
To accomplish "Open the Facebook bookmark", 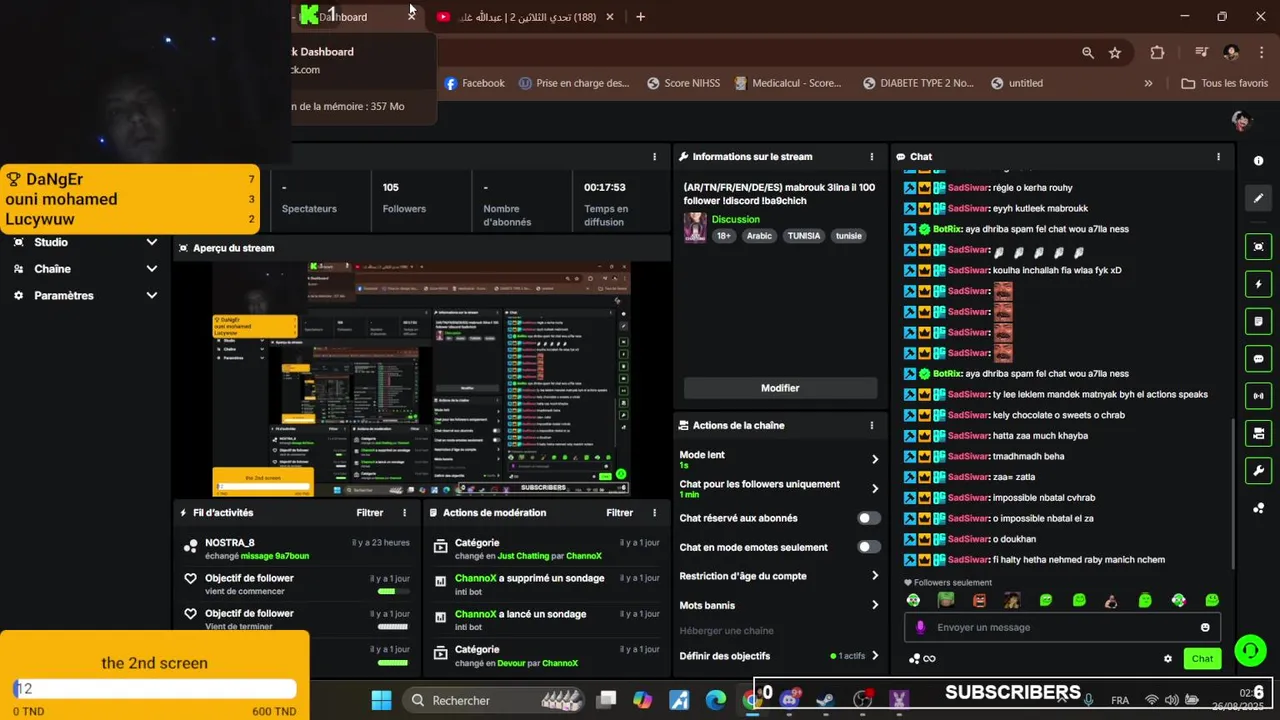I will point(474,83).
